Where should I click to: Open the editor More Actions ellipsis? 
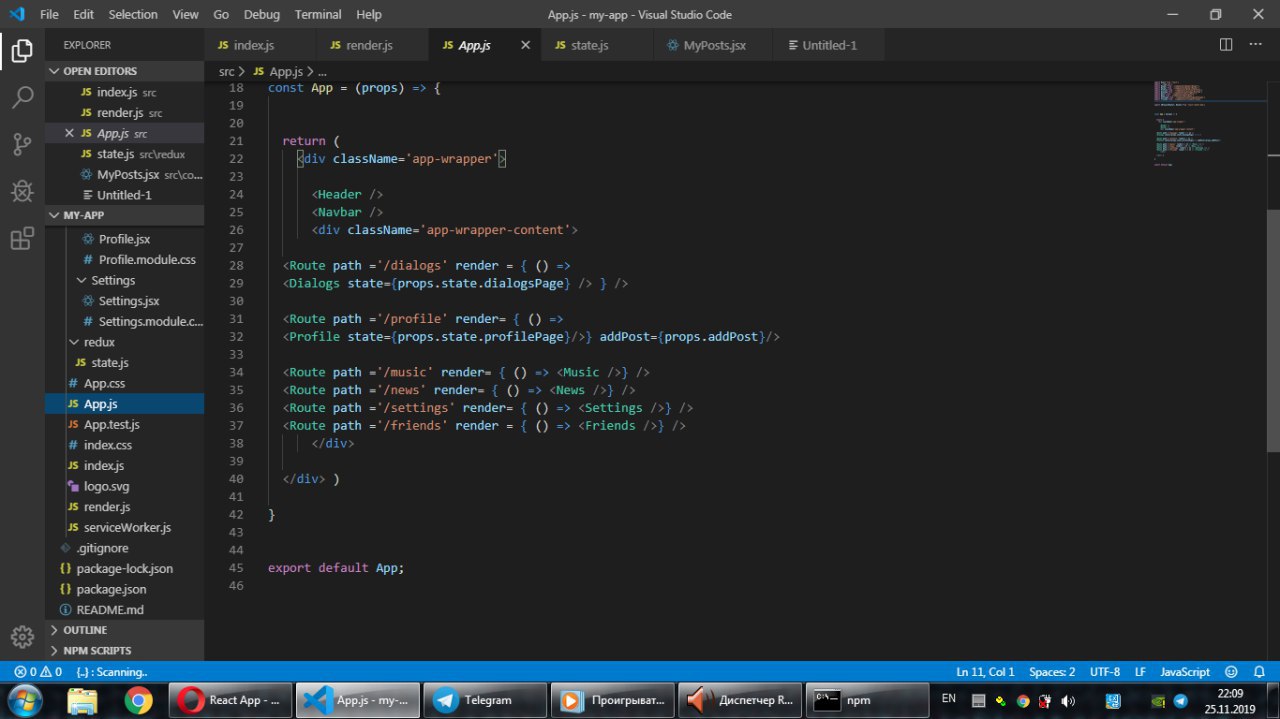pos(1256,45)
